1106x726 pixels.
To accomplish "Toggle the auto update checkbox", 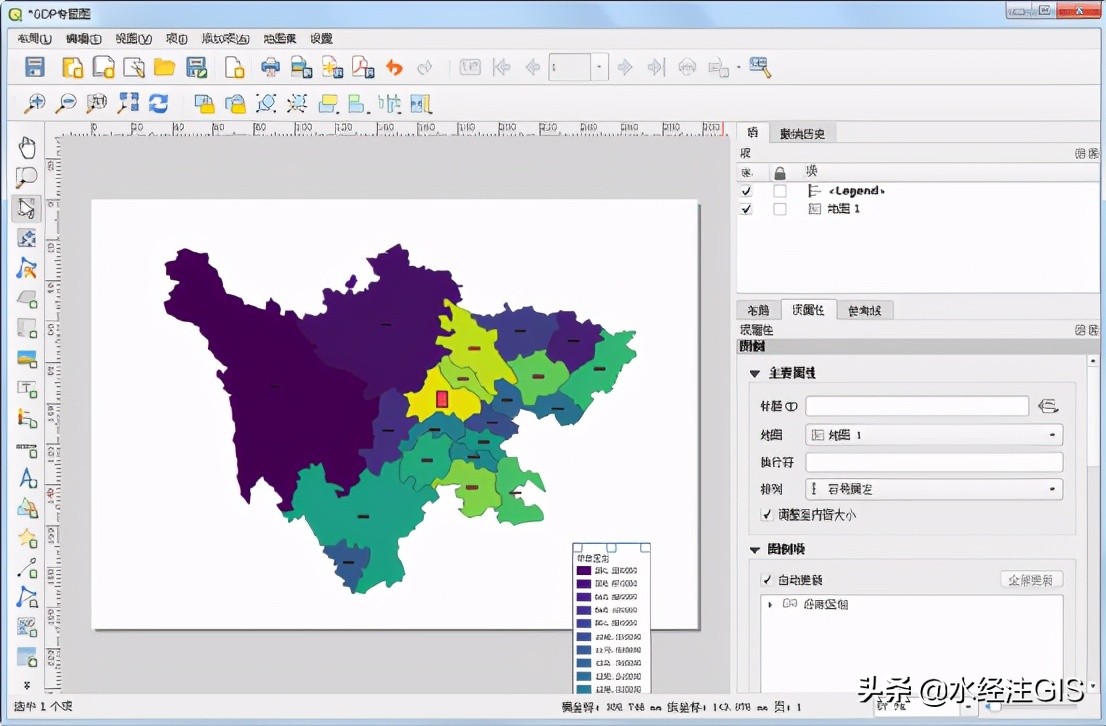I will 767,580.
